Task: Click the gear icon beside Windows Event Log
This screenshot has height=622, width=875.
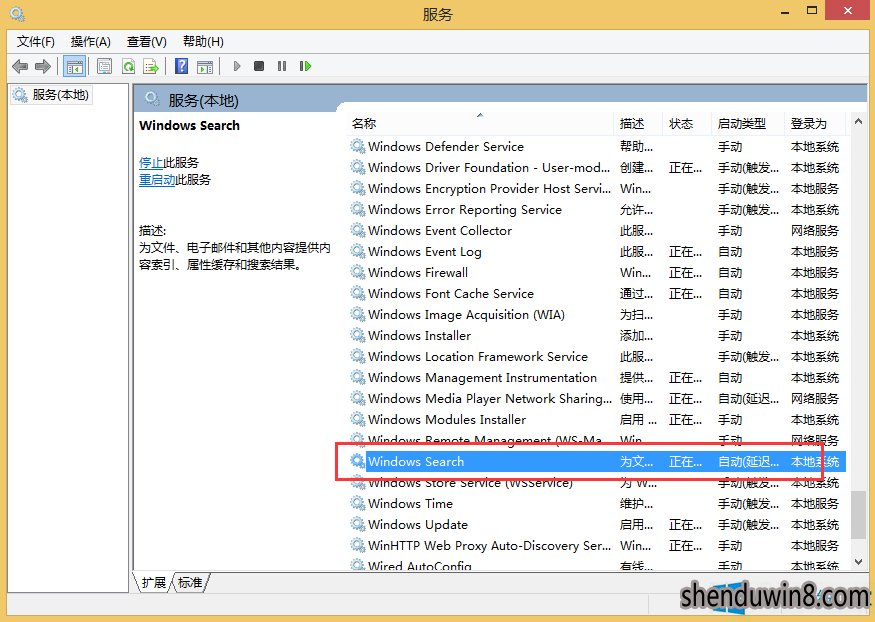Action: [x=357, y=251]
